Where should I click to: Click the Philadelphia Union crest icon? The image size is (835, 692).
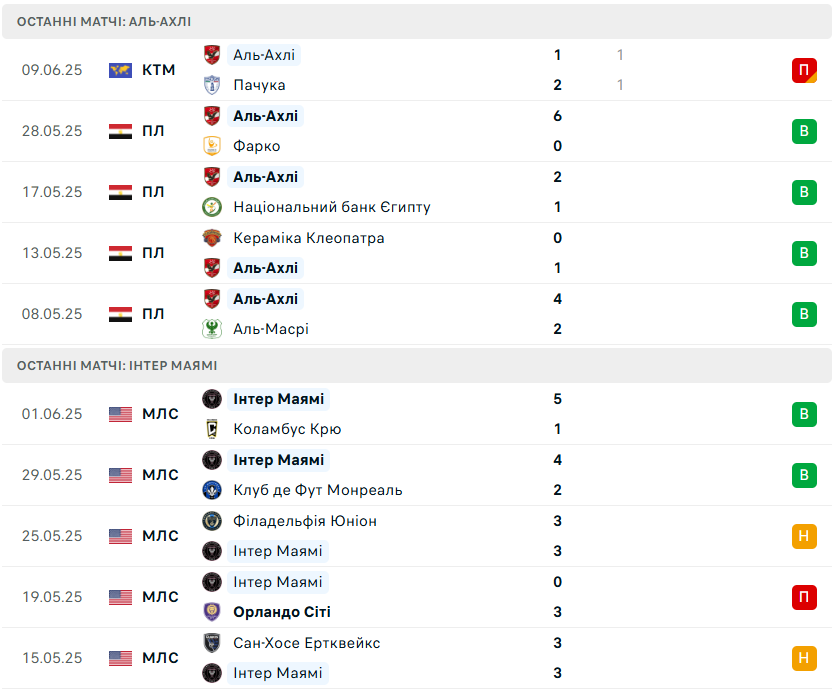tap(212, 520)
